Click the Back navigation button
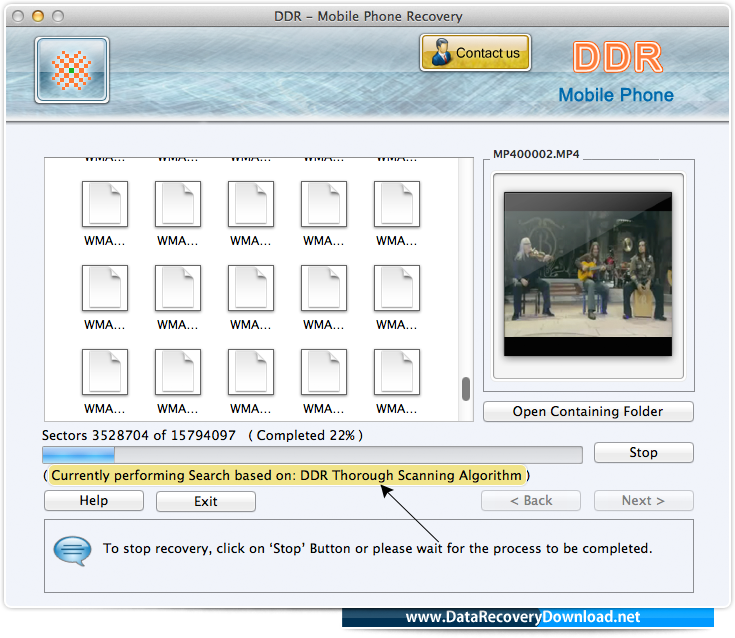Image resolution: width=735 pixels, height=638 pixels. pos(531,501)
